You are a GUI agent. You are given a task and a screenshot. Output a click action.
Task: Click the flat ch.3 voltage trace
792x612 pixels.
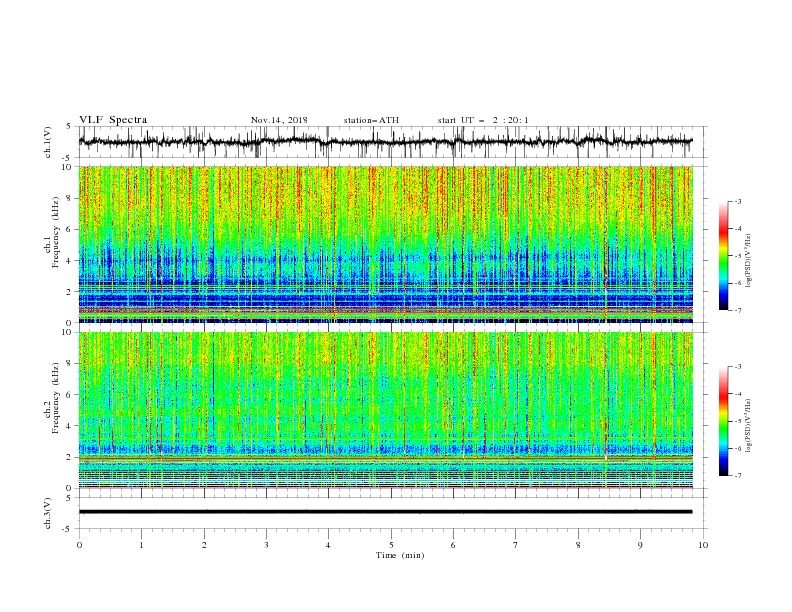(385, 512)
